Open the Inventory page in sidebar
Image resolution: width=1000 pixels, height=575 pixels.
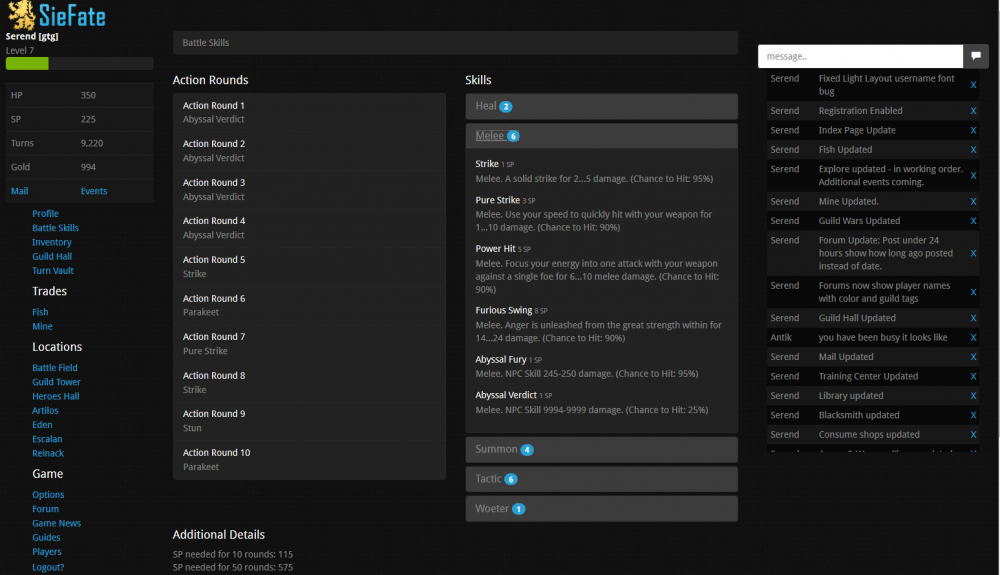(x=52, y=242)
